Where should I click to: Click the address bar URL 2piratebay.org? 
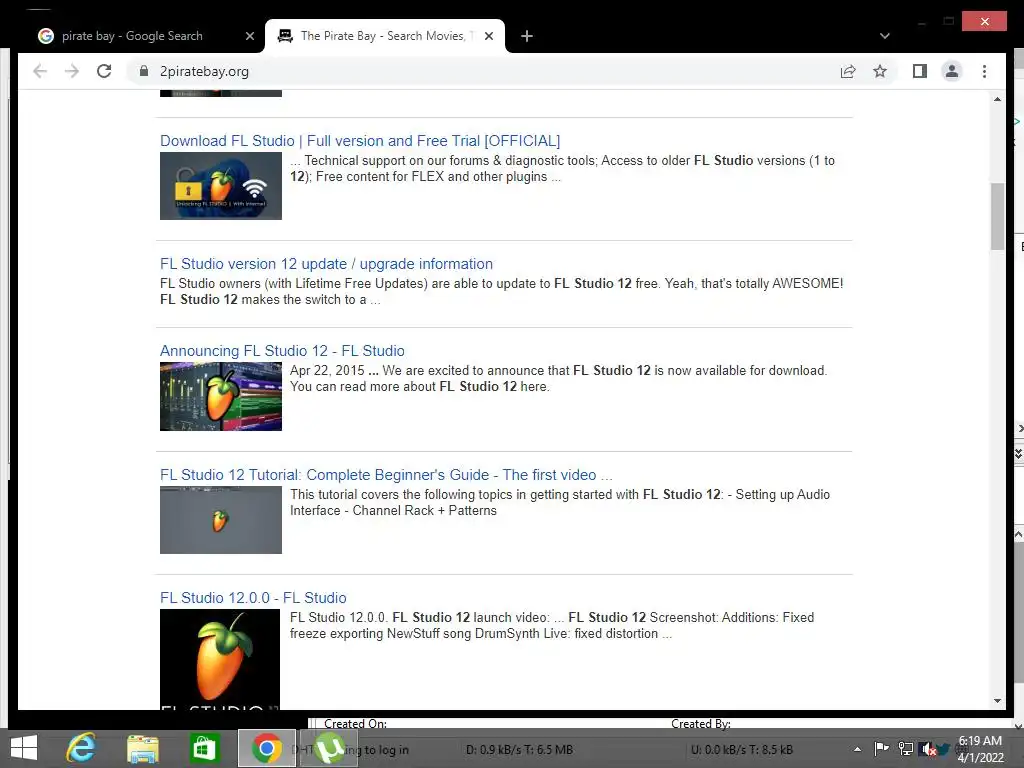[204, 71]
